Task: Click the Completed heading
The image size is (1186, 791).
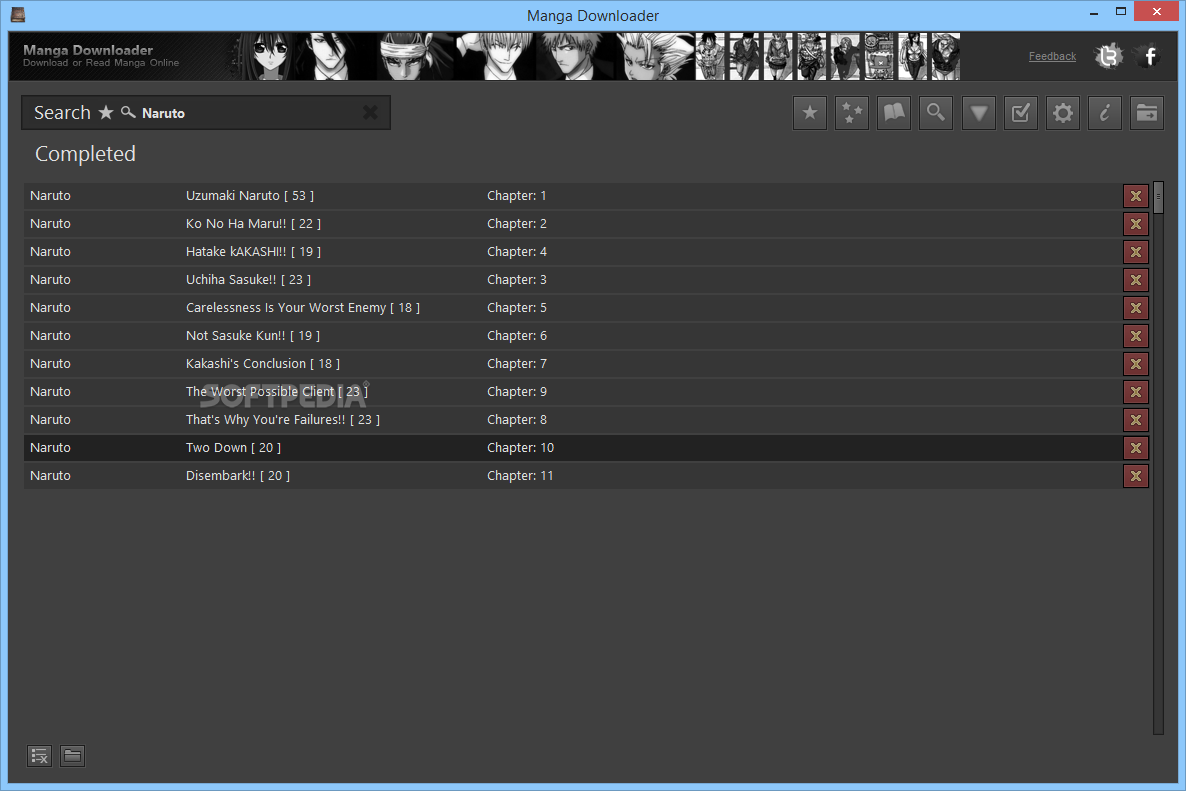Action: [x=85, y=154]
